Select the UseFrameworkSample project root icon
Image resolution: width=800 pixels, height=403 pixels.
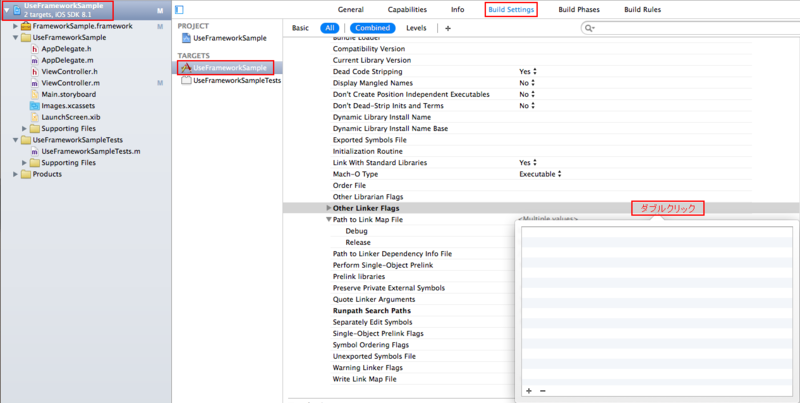[x=17, y=10]
